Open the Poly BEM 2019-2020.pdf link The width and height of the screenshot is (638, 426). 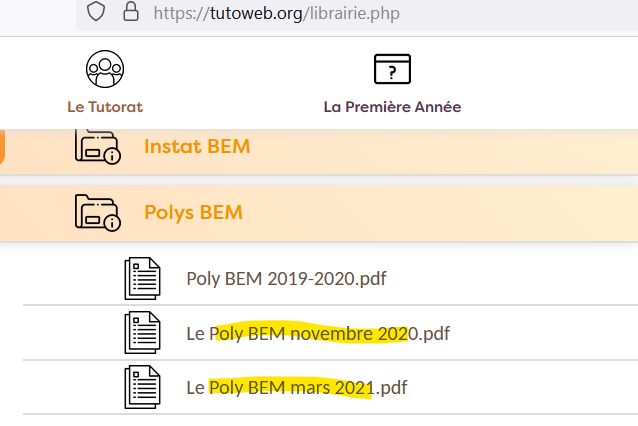click(x=286, y=278)
